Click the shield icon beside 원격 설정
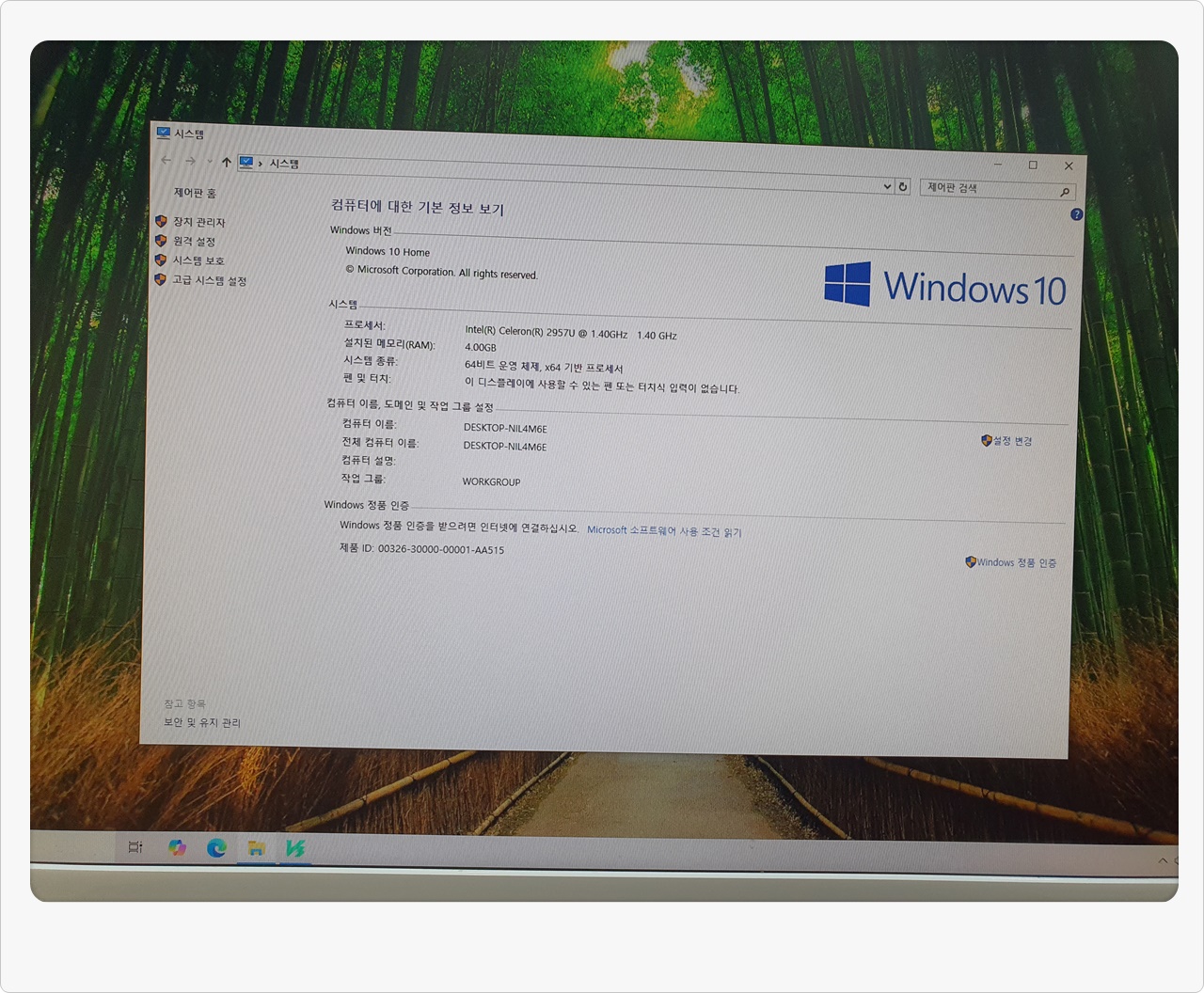The width and height of the screenshot is (1204, 993). (161, 241)
